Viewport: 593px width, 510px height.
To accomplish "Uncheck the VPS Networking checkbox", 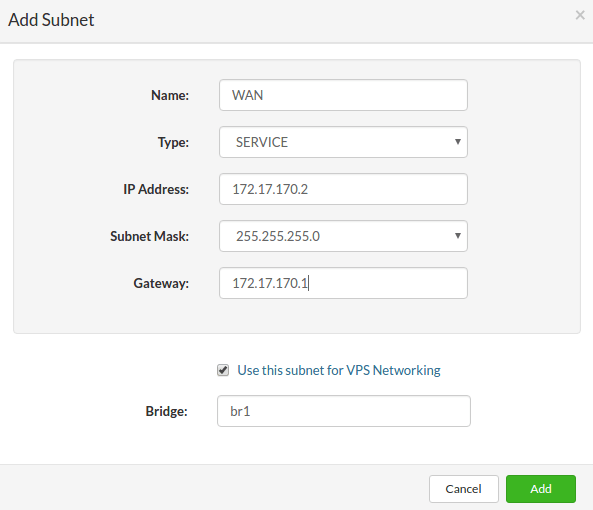I will 223,370.
